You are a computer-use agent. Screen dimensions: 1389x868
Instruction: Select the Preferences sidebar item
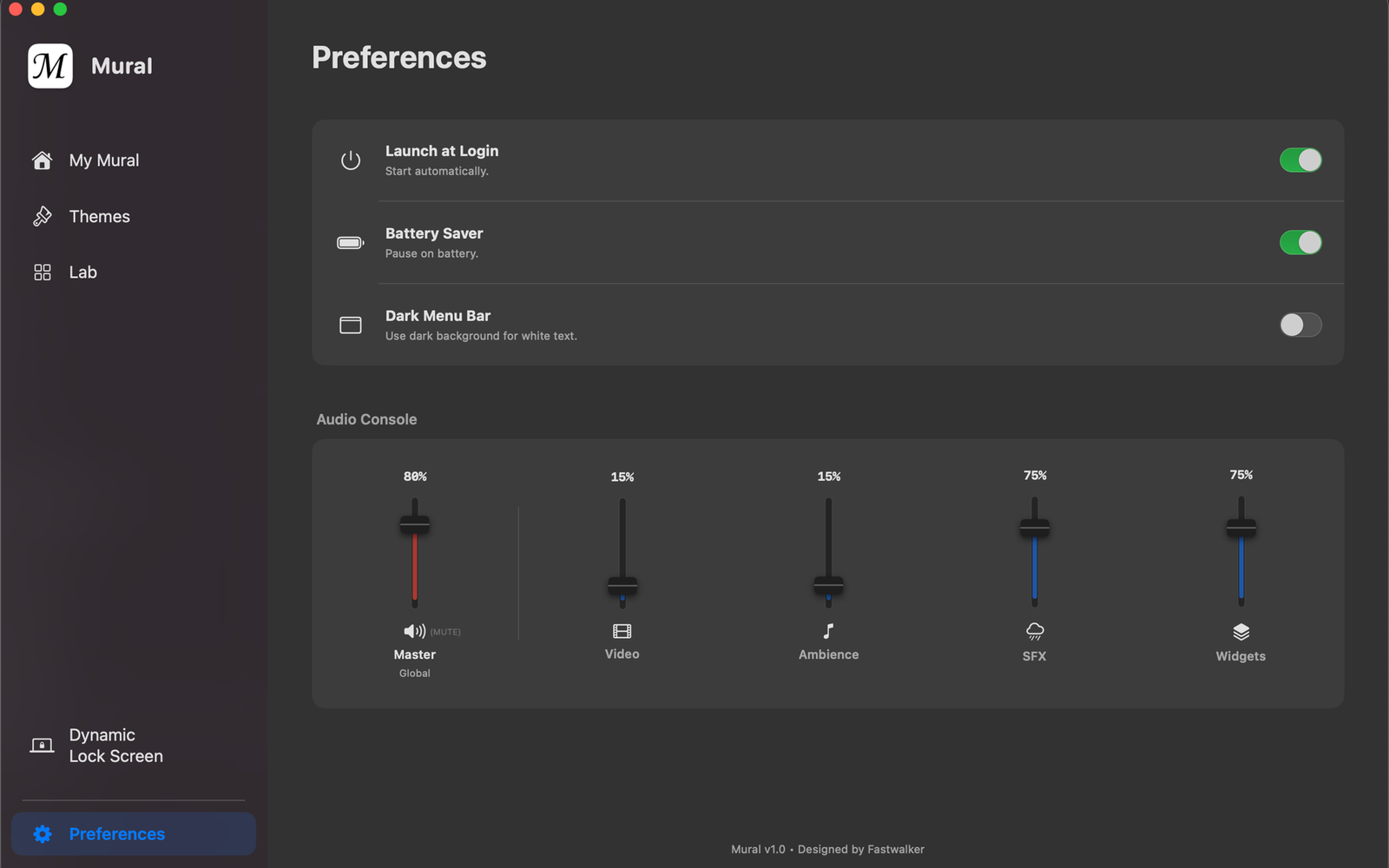click(134, 834)
